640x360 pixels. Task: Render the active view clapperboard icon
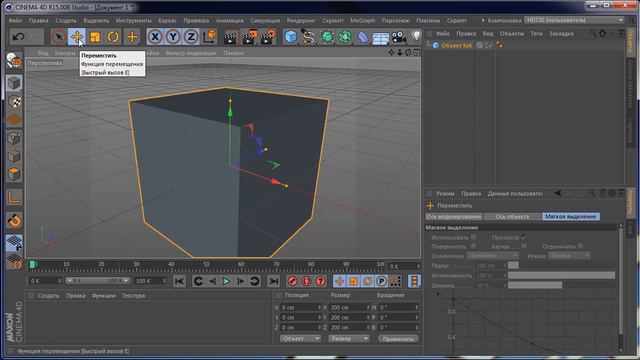coord(231,37)
